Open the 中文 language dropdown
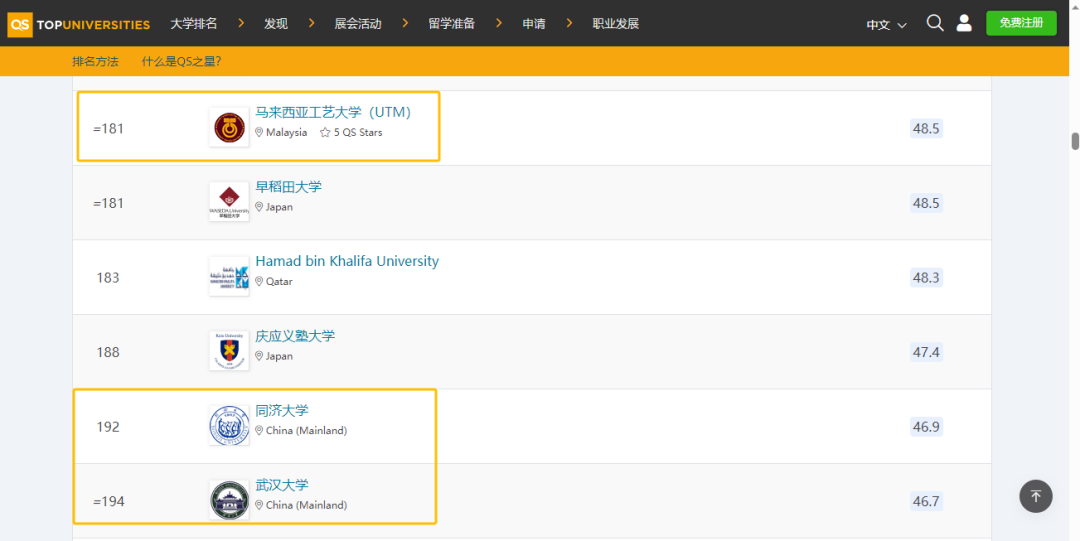The width and height of the screenshot is (1080, 541). point(886,24)
